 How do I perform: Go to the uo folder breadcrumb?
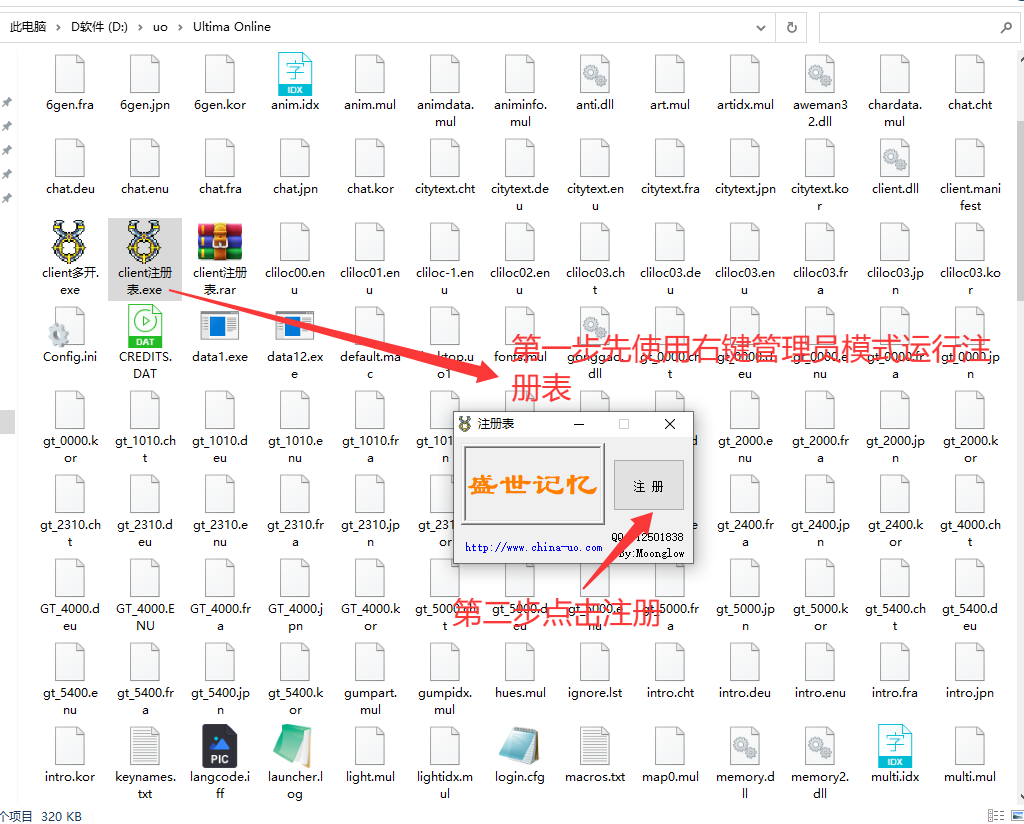click(x=160, y=27)
